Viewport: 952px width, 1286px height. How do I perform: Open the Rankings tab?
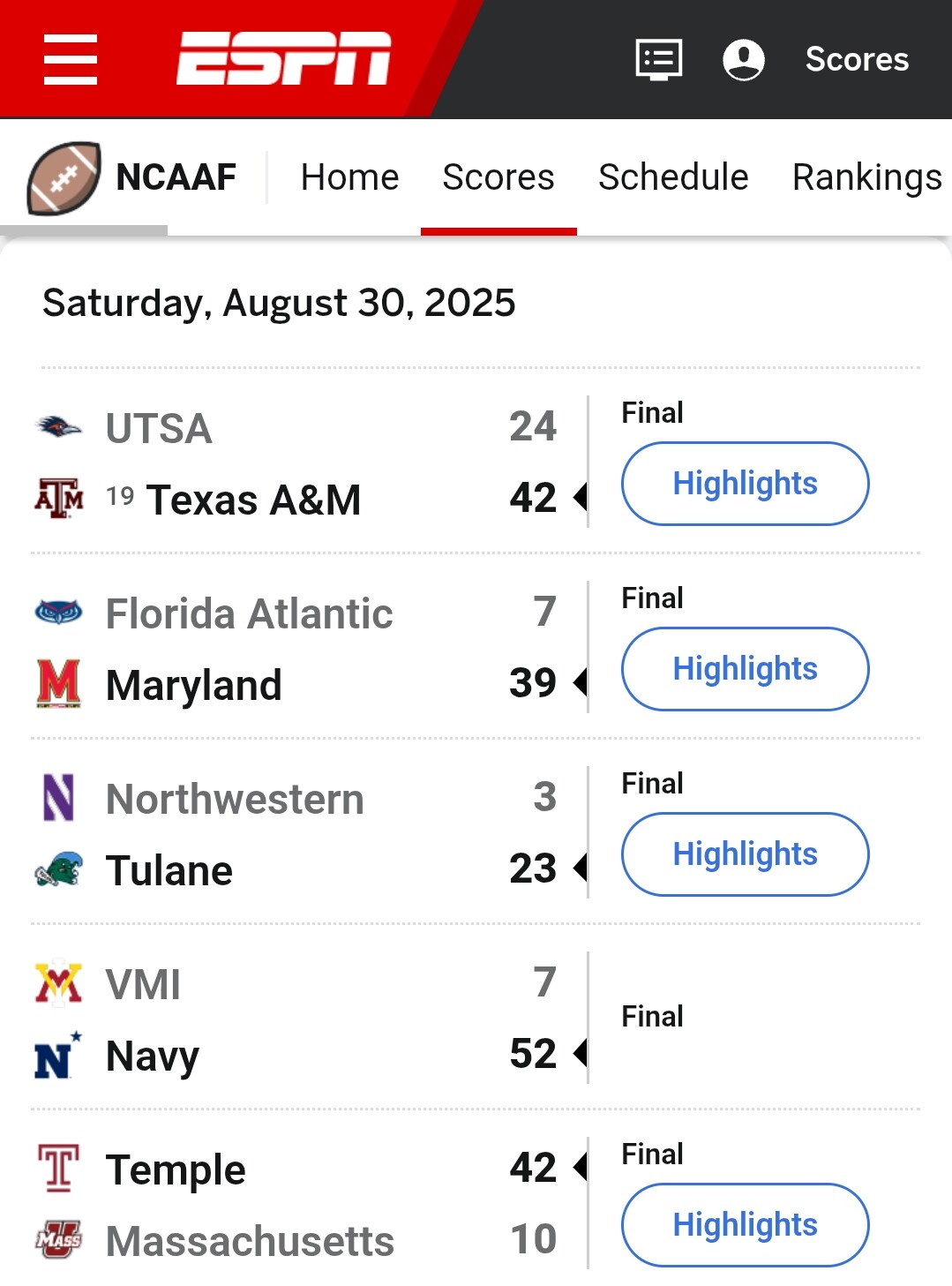pos(866,177)
